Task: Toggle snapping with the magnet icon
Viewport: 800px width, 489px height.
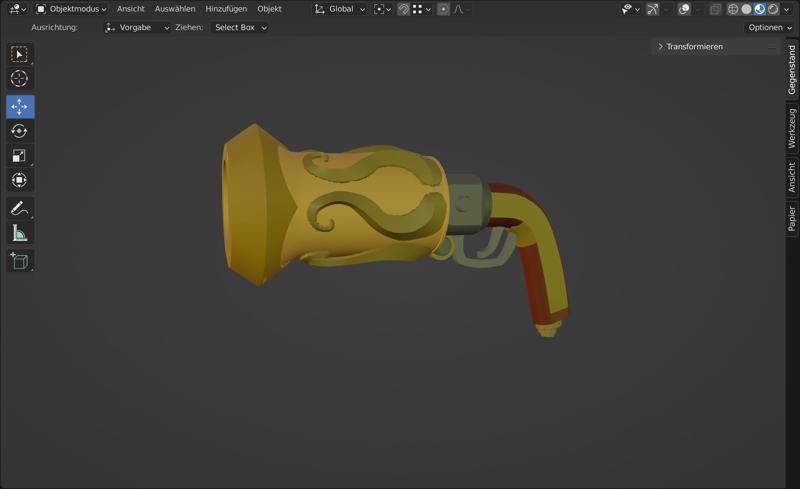Action: (404, 9)
